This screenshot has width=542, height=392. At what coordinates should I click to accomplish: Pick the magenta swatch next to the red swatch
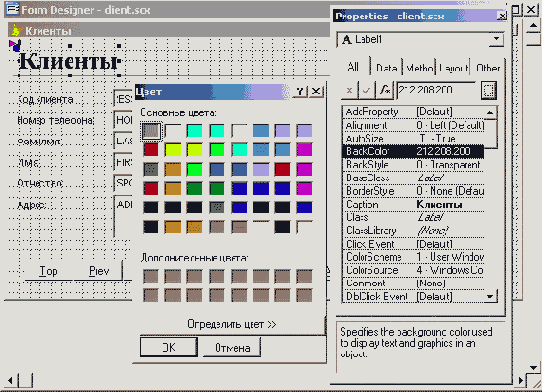[304, 169]
